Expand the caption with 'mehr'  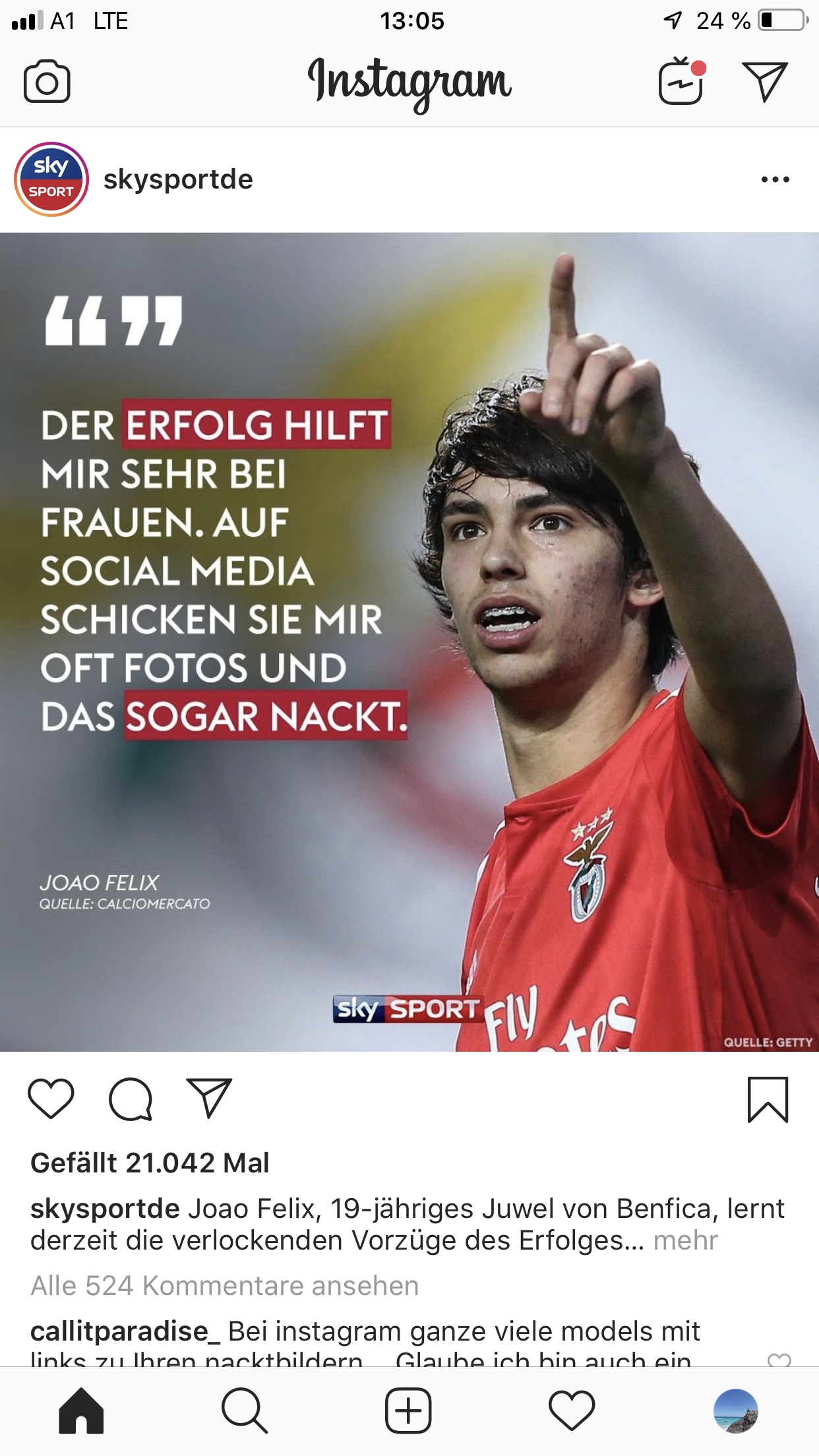tap(685, 1240)
